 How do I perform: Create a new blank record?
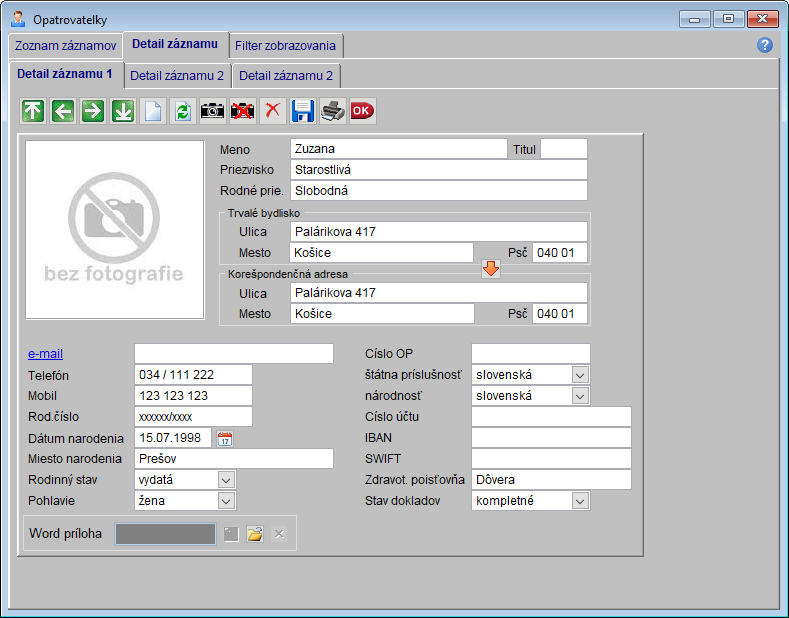[153, 111]
